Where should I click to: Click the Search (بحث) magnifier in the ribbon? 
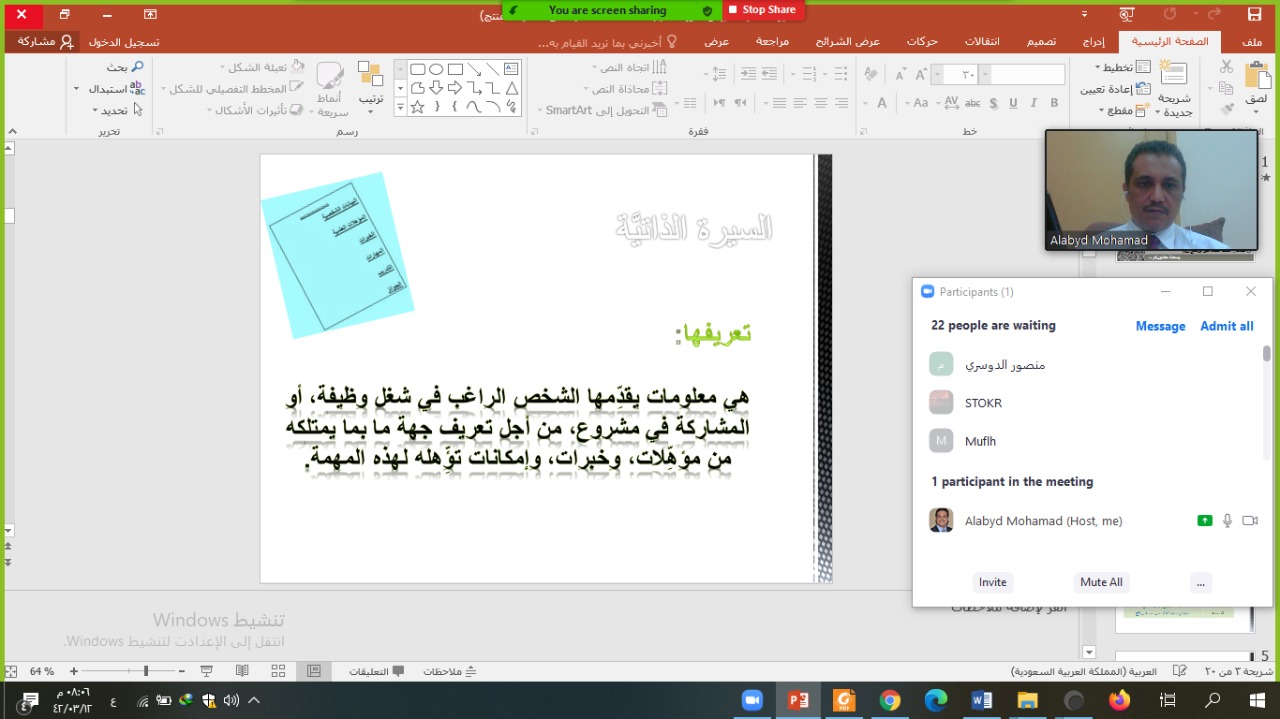[137, 67]
